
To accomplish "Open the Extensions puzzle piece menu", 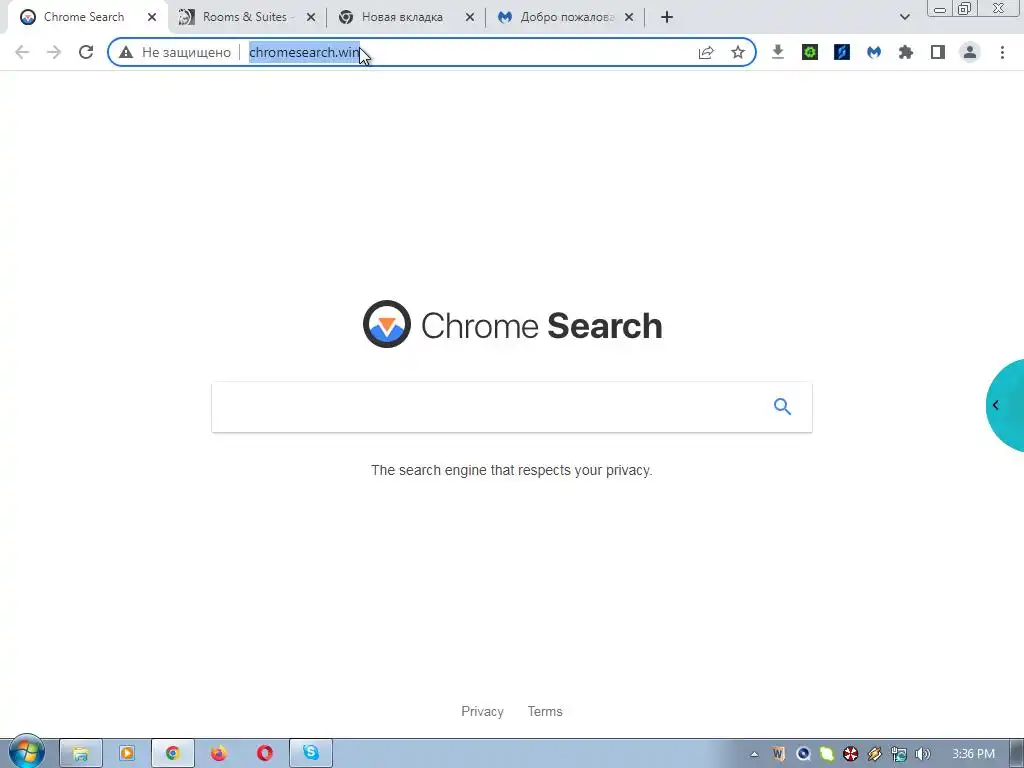I will click(906, 52).
